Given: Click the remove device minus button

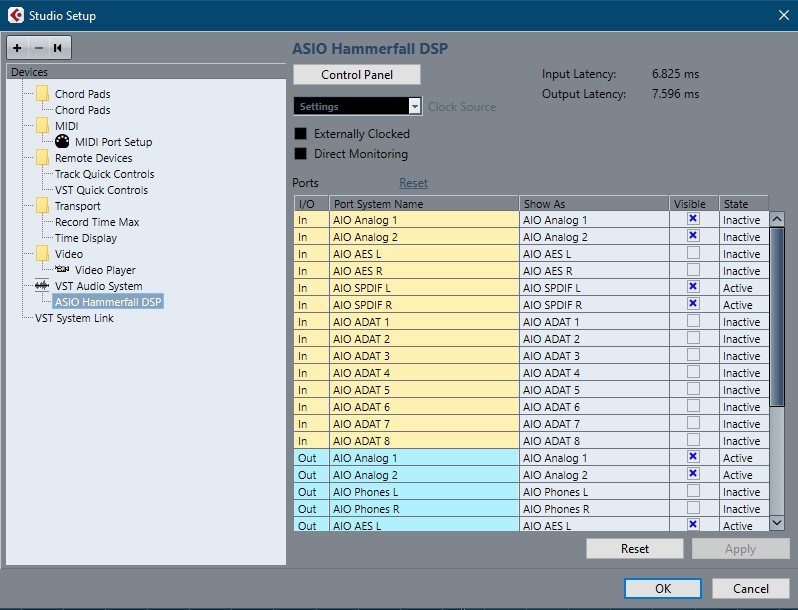Looking at the screenshot, I should [x=39, y=48].
